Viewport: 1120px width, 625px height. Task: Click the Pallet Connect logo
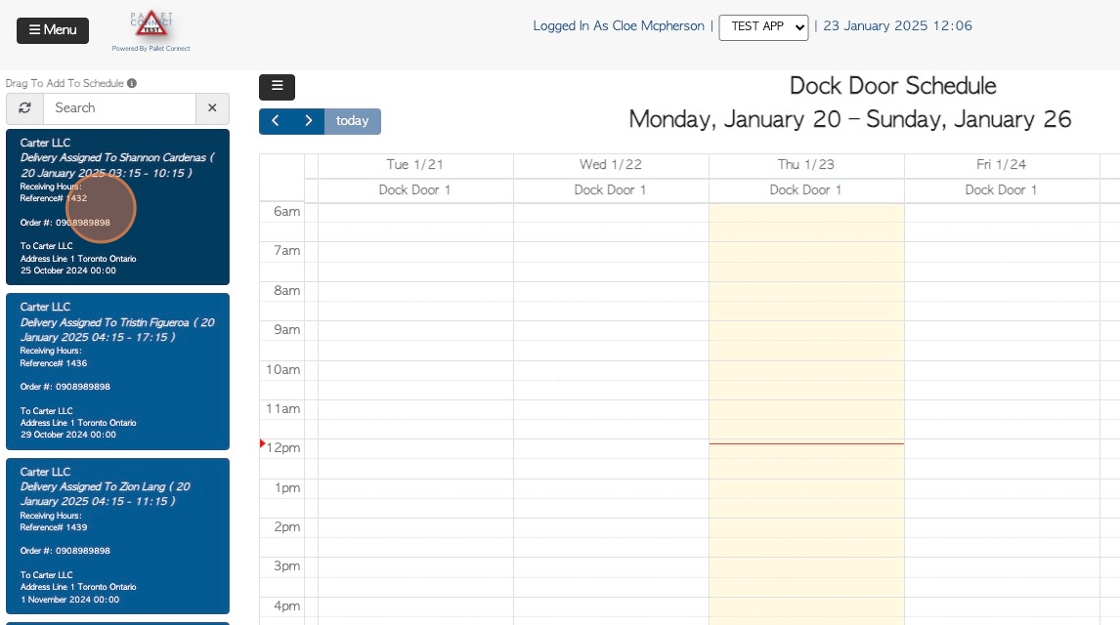[x=151, y=31]
